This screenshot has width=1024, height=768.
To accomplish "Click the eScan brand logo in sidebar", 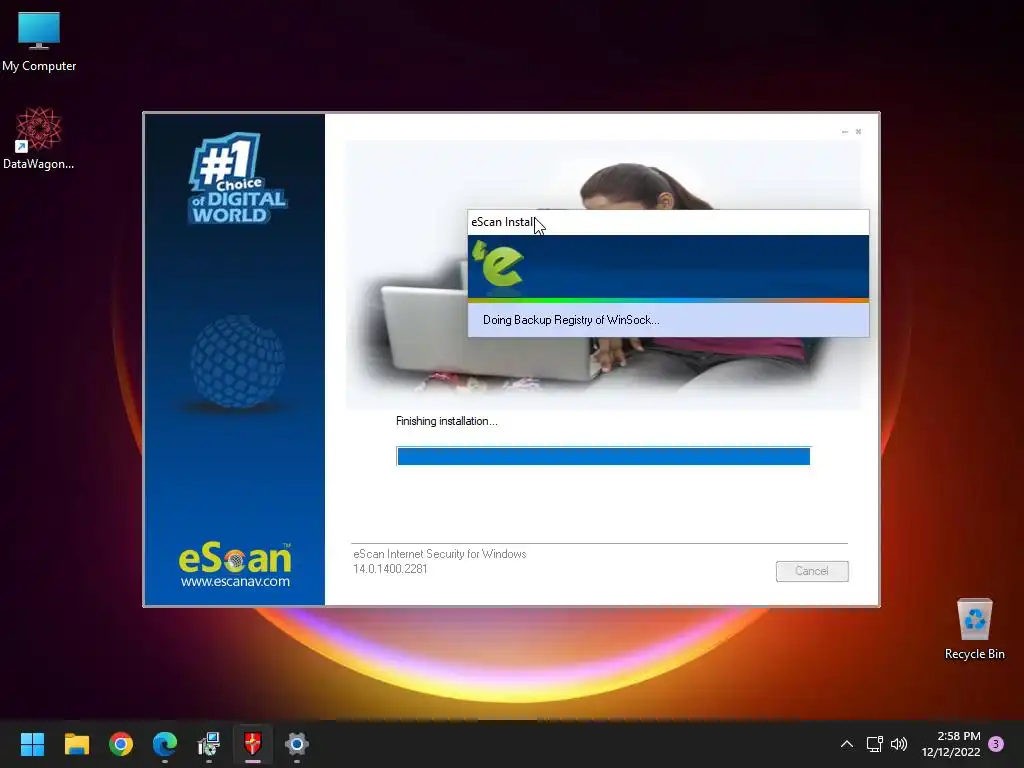I will [x=235, y=559].
